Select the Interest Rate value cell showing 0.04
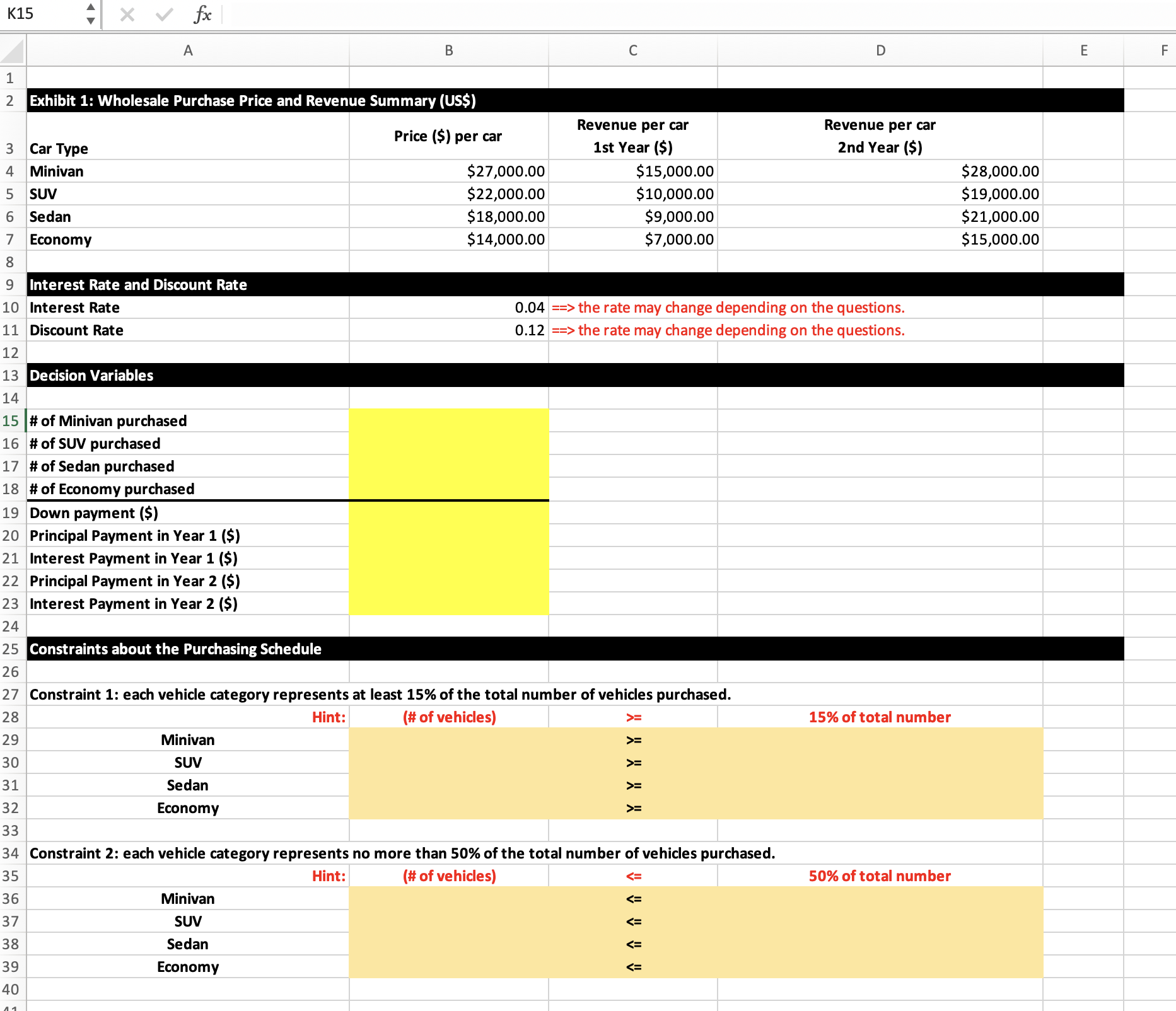 point(448,307)
